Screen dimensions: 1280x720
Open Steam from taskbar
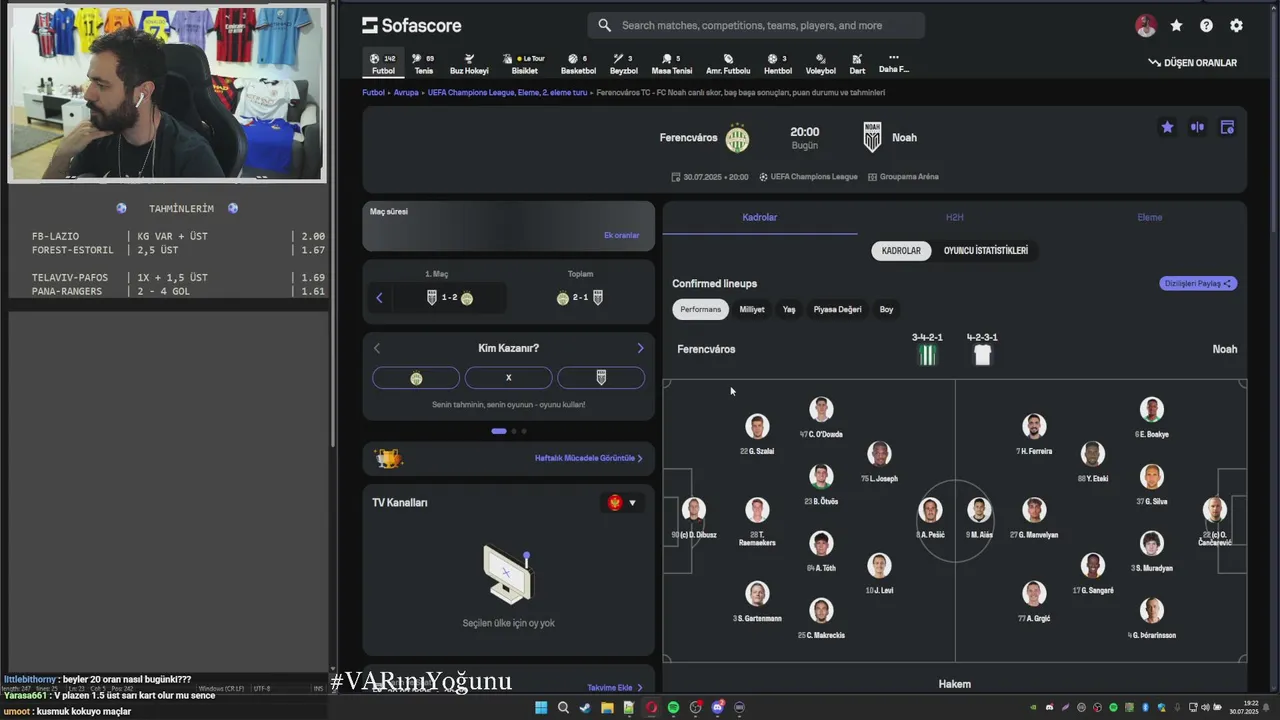[585, 708]
